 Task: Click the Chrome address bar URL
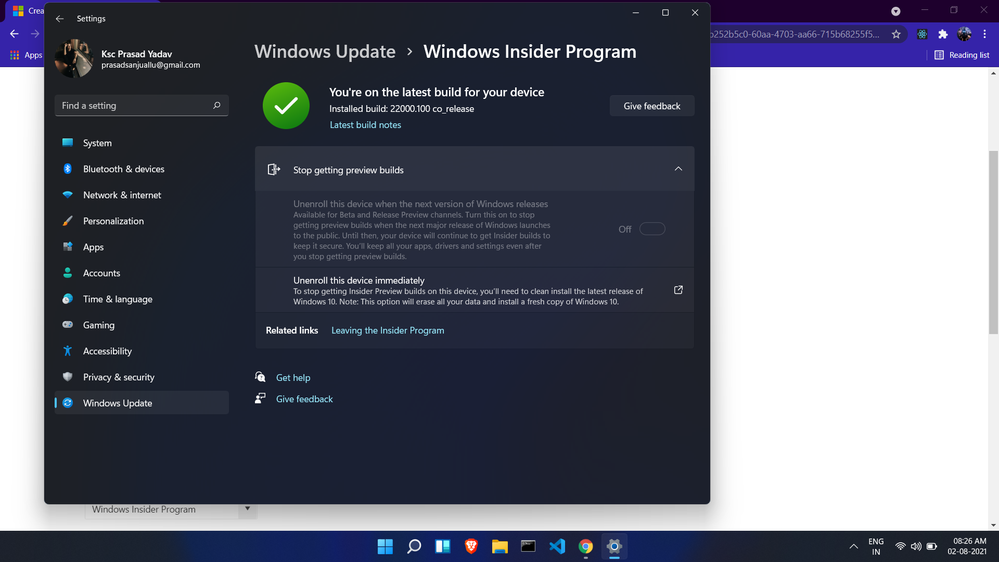click(x=795, y=34)
